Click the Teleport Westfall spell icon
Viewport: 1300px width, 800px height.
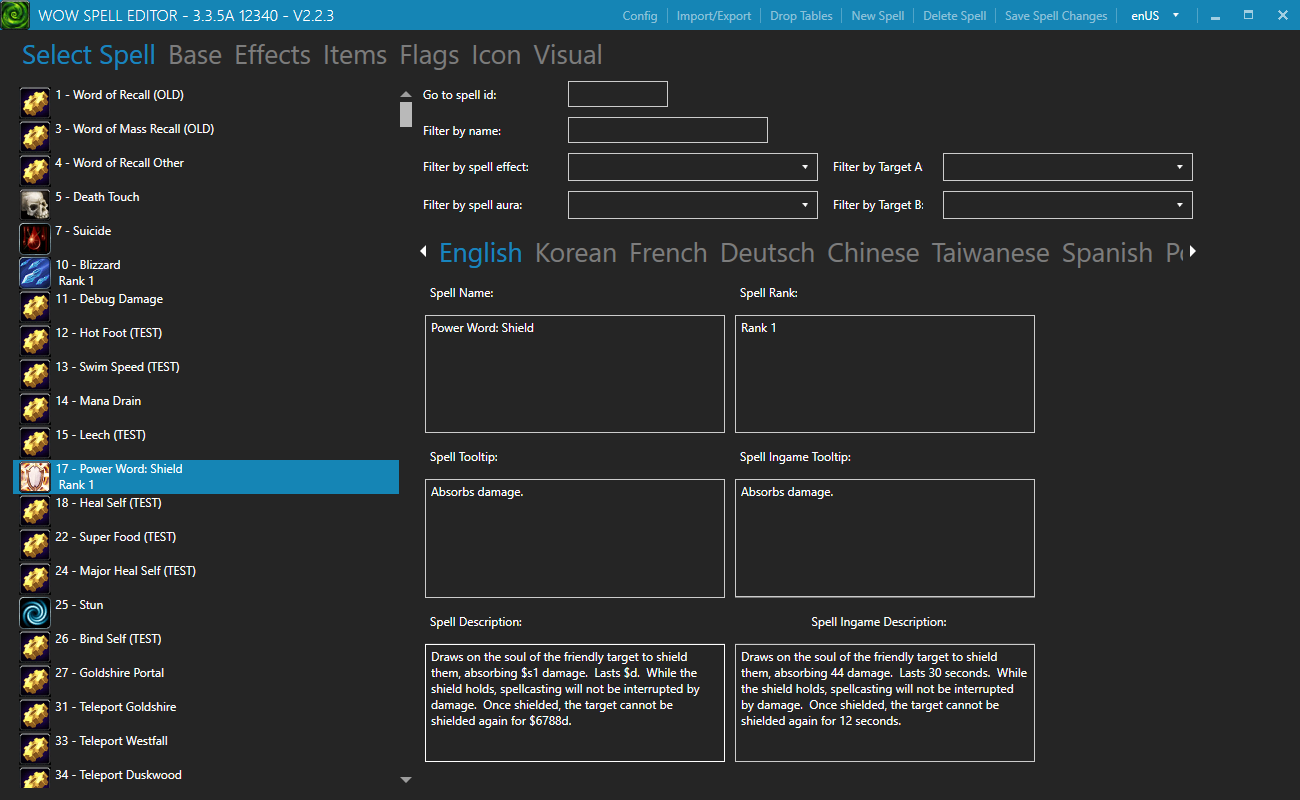point(35,749)
